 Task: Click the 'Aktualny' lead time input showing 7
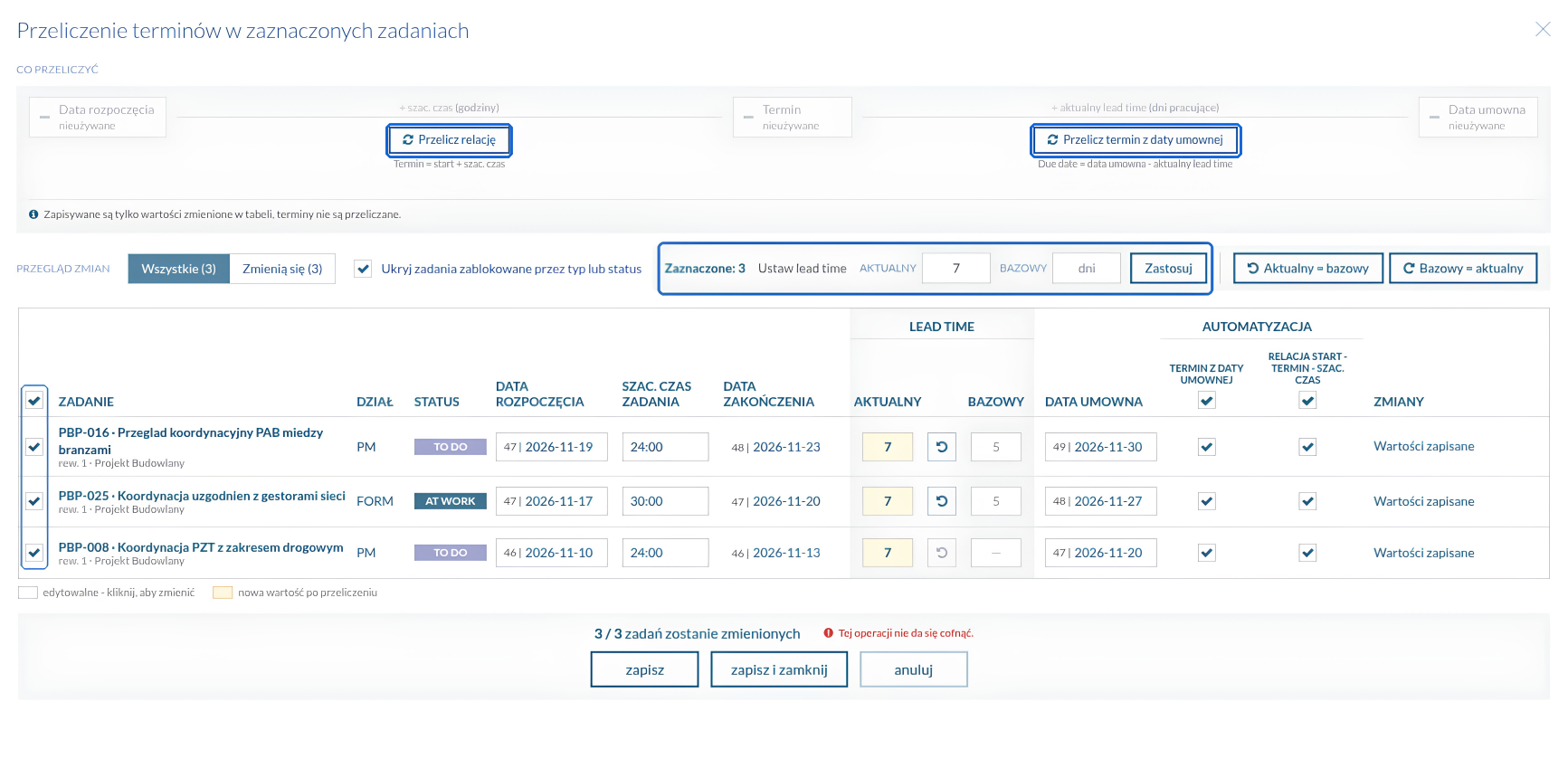click(x=956, y=269)
